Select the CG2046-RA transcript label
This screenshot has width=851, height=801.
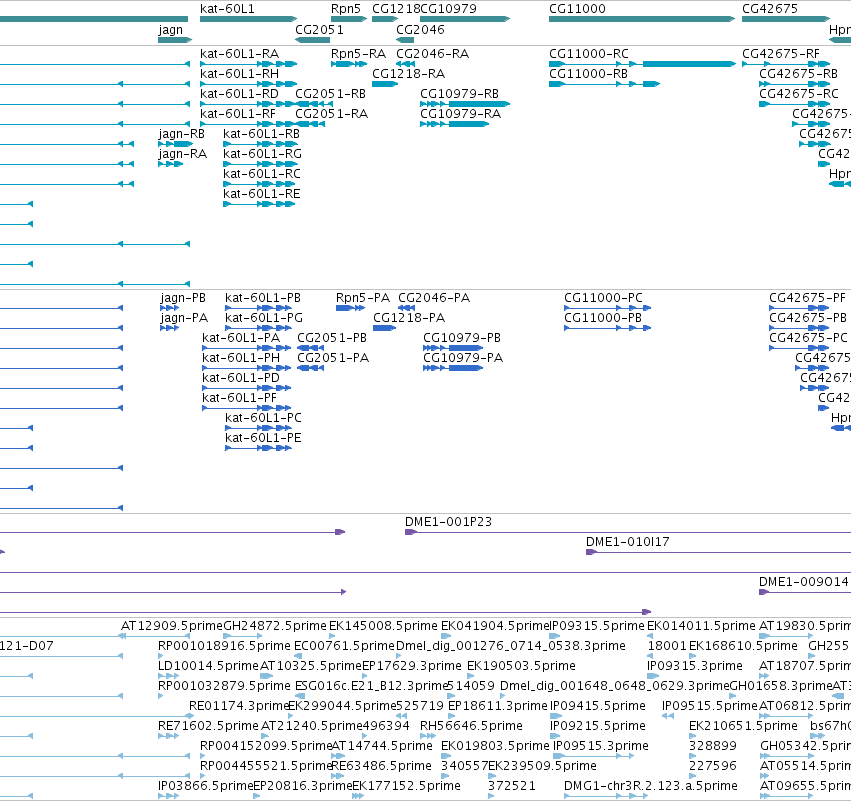[x=433, y=54]
